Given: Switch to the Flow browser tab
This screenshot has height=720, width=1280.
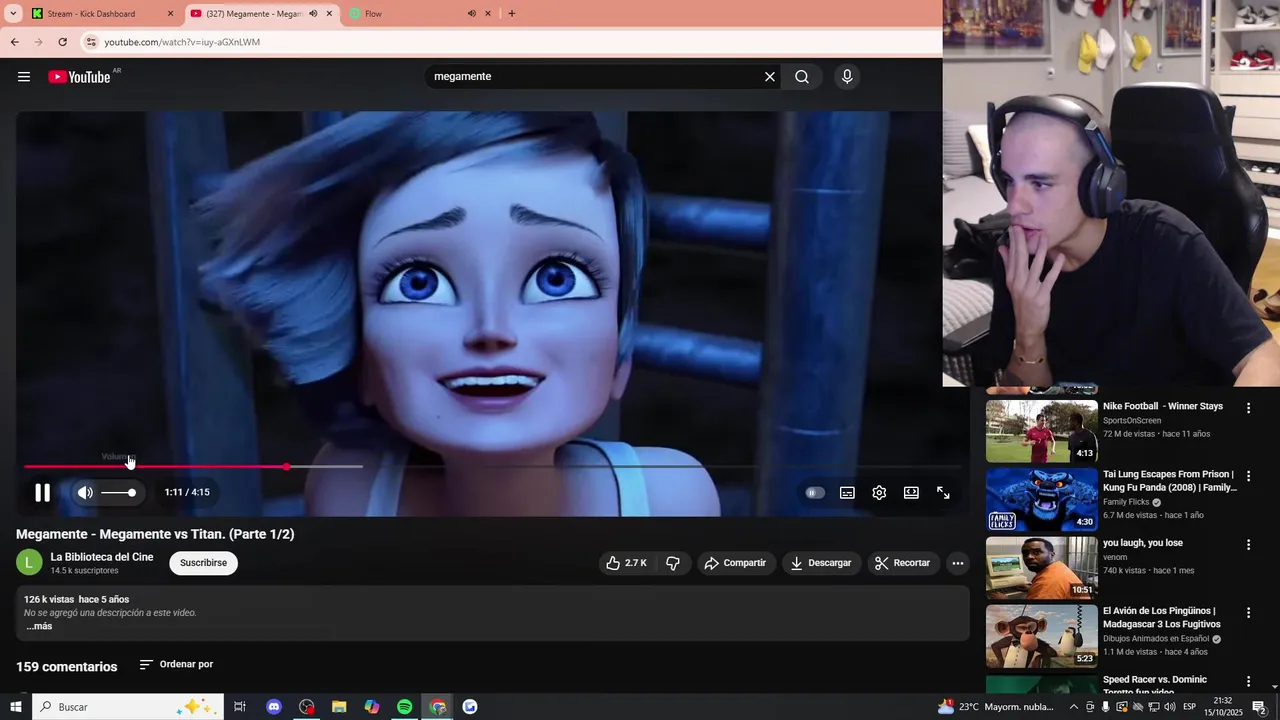Looking at the screenshot, I should (x=420, y=14).
